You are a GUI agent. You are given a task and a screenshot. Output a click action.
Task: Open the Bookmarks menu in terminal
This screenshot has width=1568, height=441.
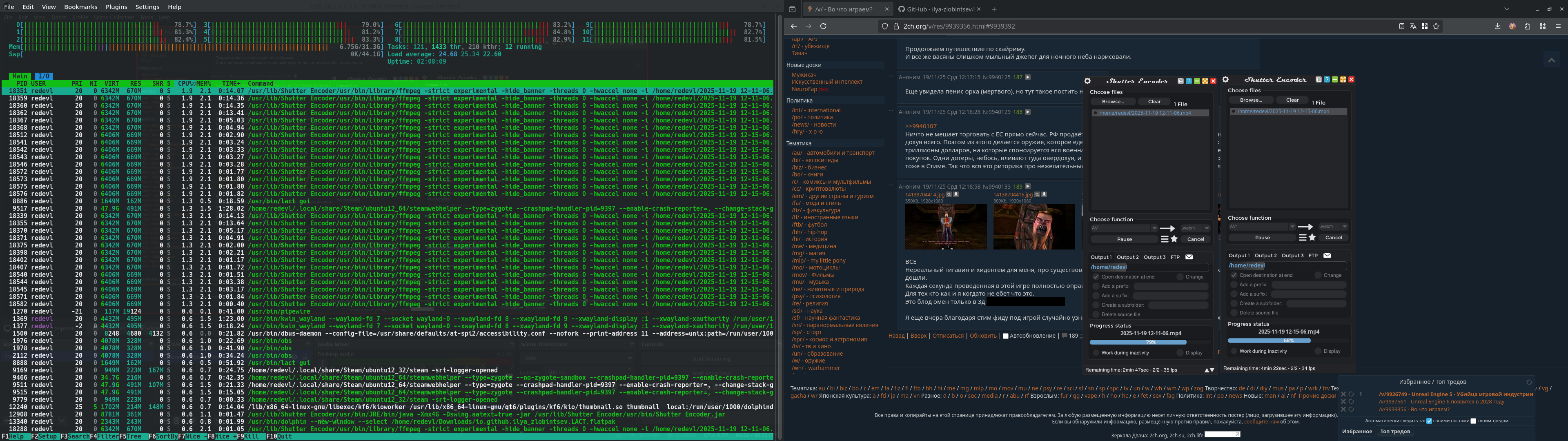[x=80, y=7]
